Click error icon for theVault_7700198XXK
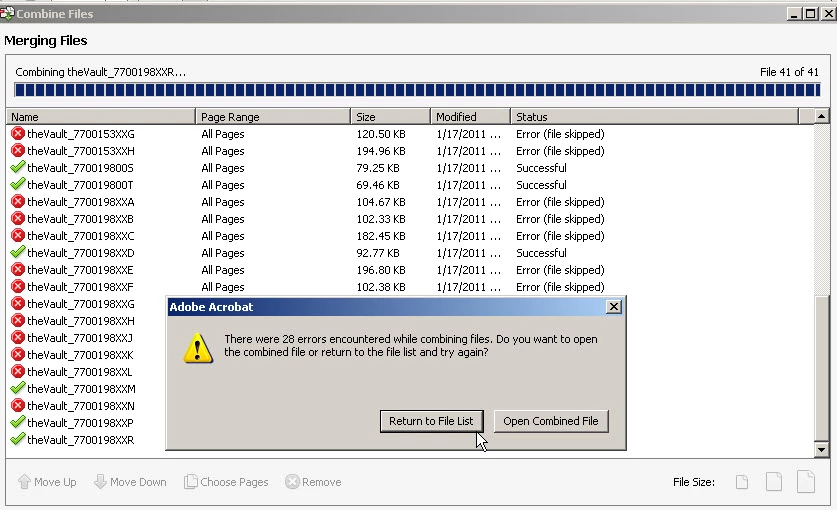The height and width of the screenshot is (510, 837). point(18,354)
